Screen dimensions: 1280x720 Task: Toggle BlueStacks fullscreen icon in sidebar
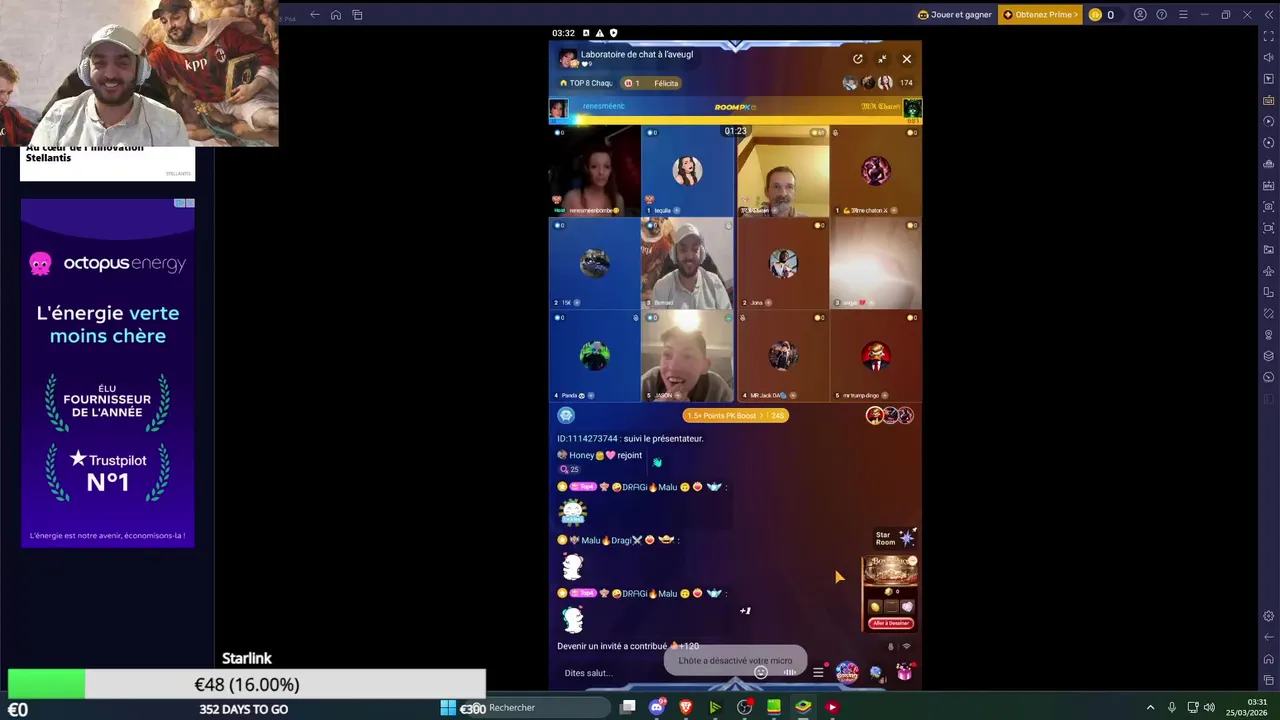1269,36
